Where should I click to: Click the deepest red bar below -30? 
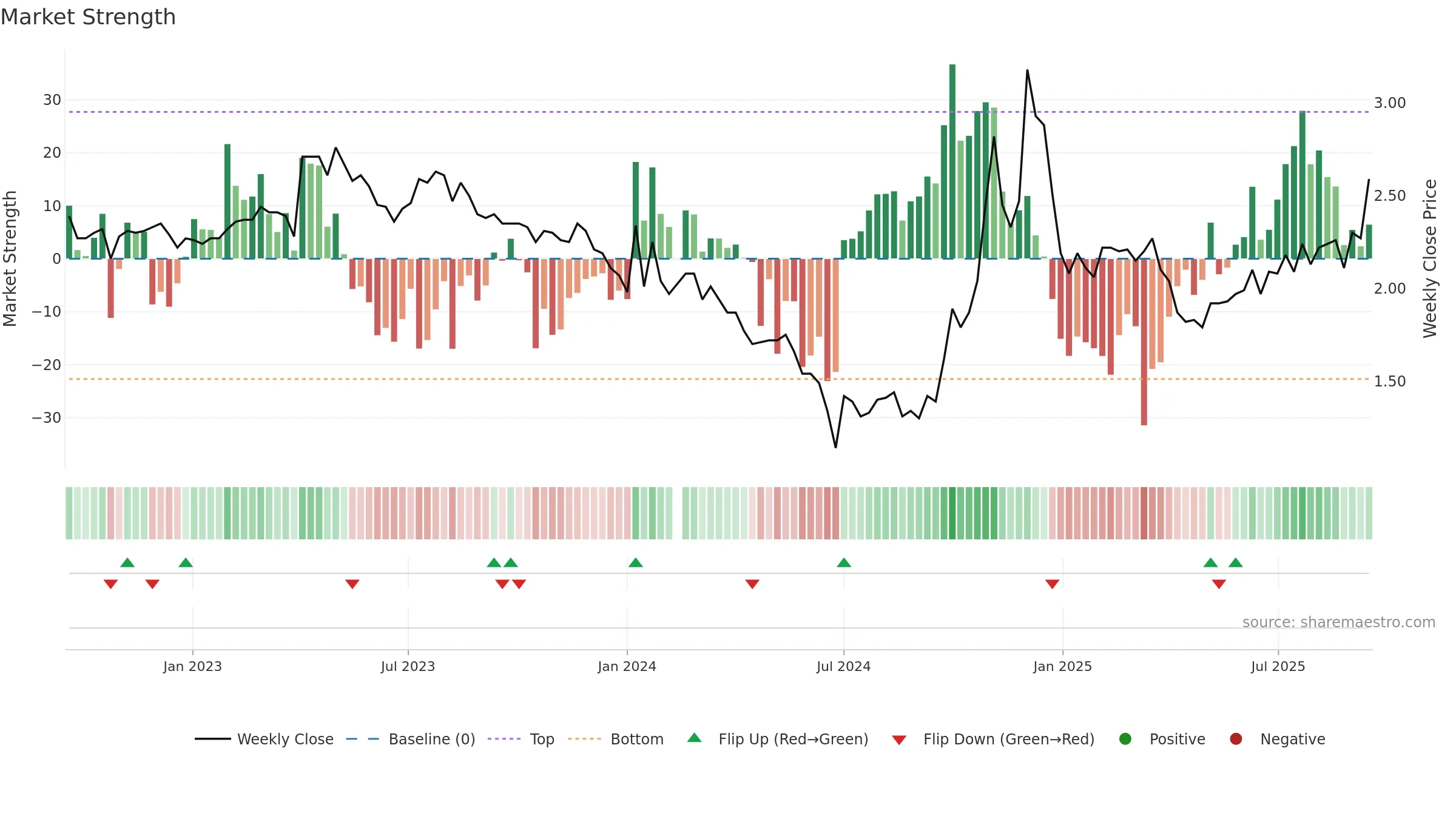(x=1144, y=342)
